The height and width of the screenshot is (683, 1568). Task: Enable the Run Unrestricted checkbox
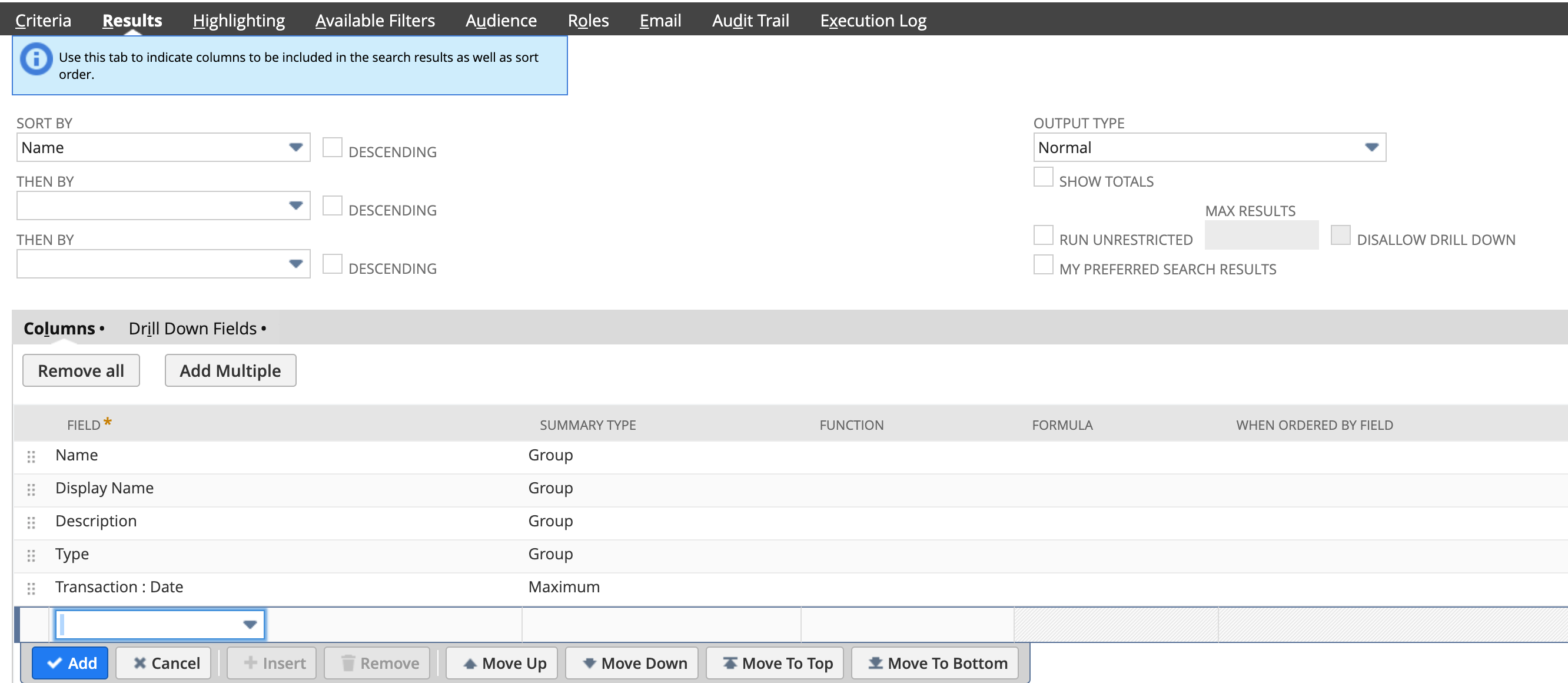(1044, 236)
